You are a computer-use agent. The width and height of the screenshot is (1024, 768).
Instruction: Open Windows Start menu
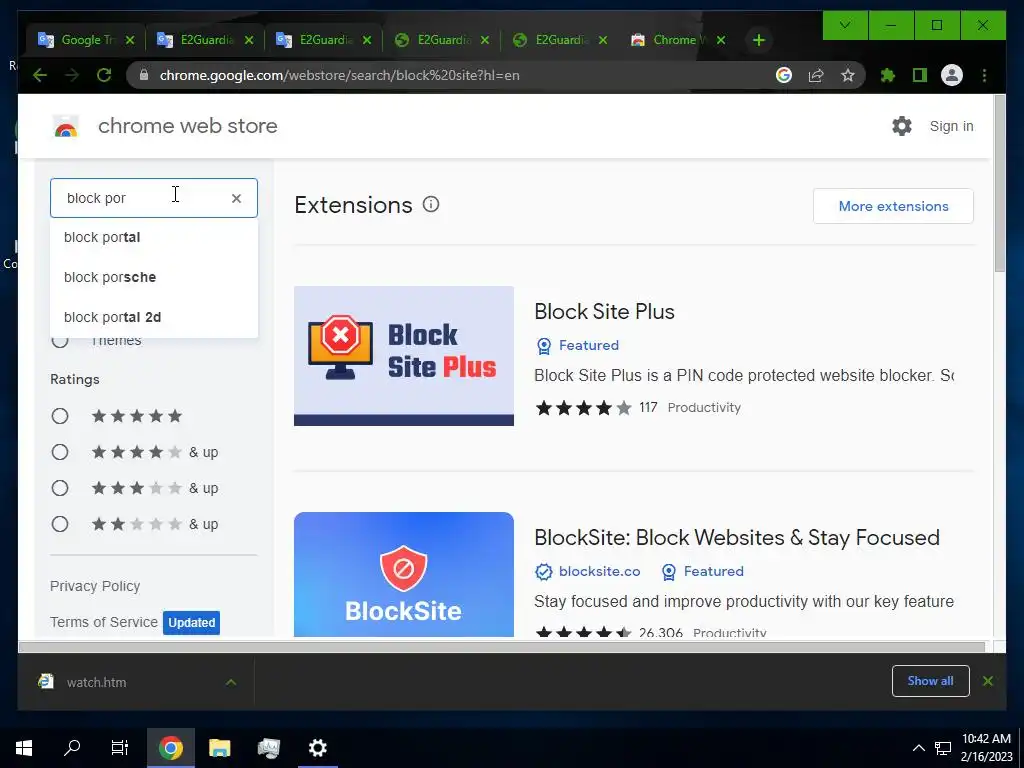click(x=24, y=748)
